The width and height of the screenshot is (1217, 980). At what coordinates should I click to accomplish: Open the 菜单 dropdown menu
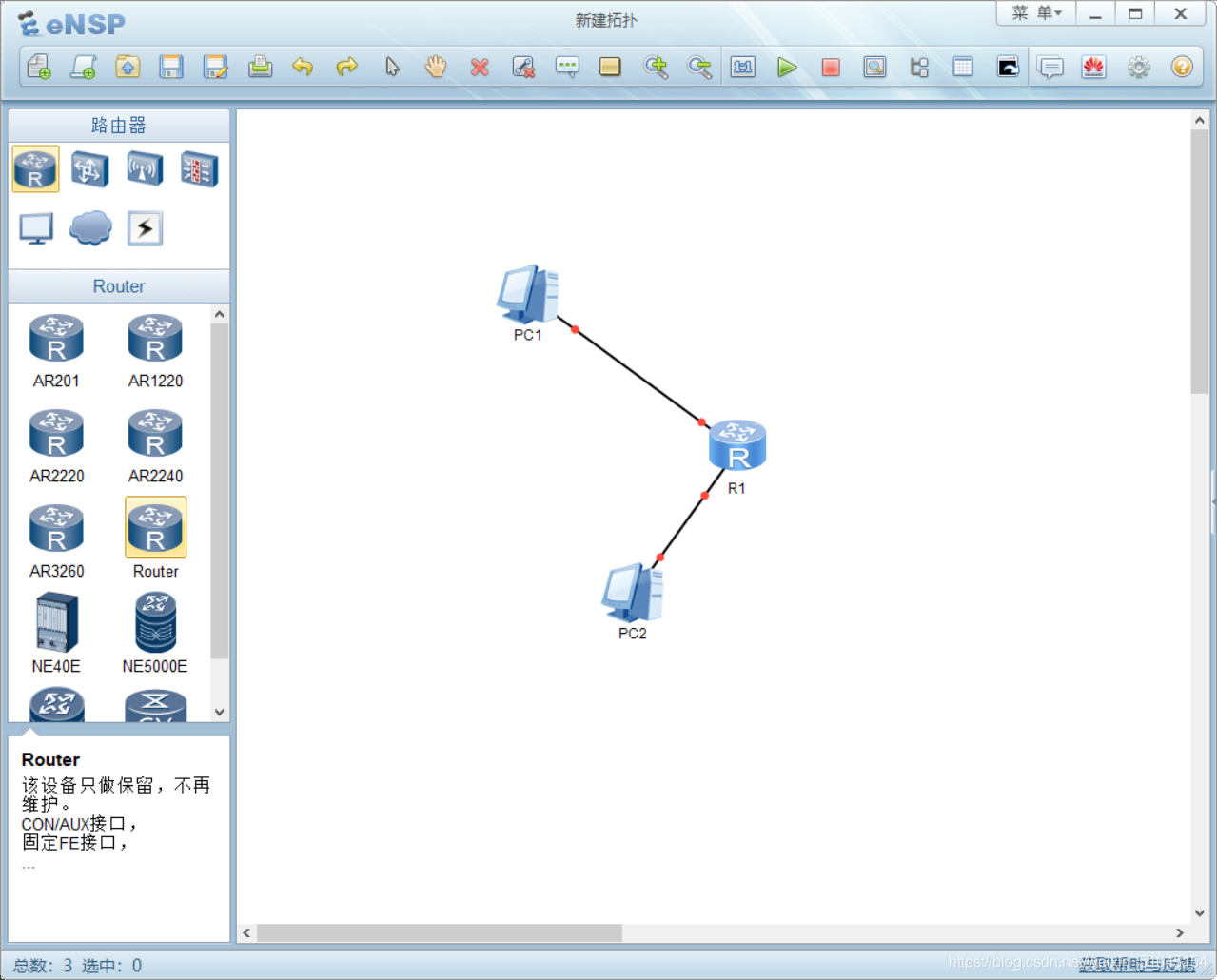click(x=1036, y=13)
